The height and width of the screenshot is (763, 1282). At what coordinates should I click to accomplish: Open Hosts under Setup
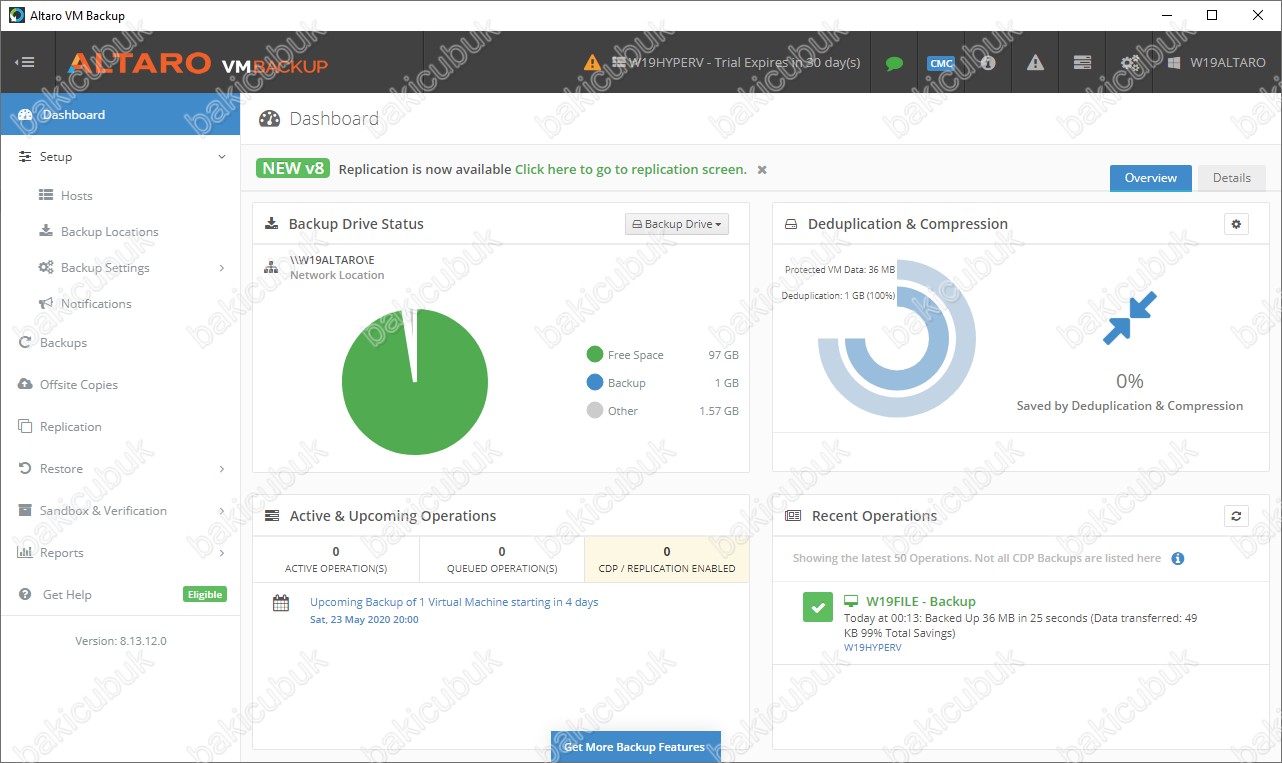77,196
